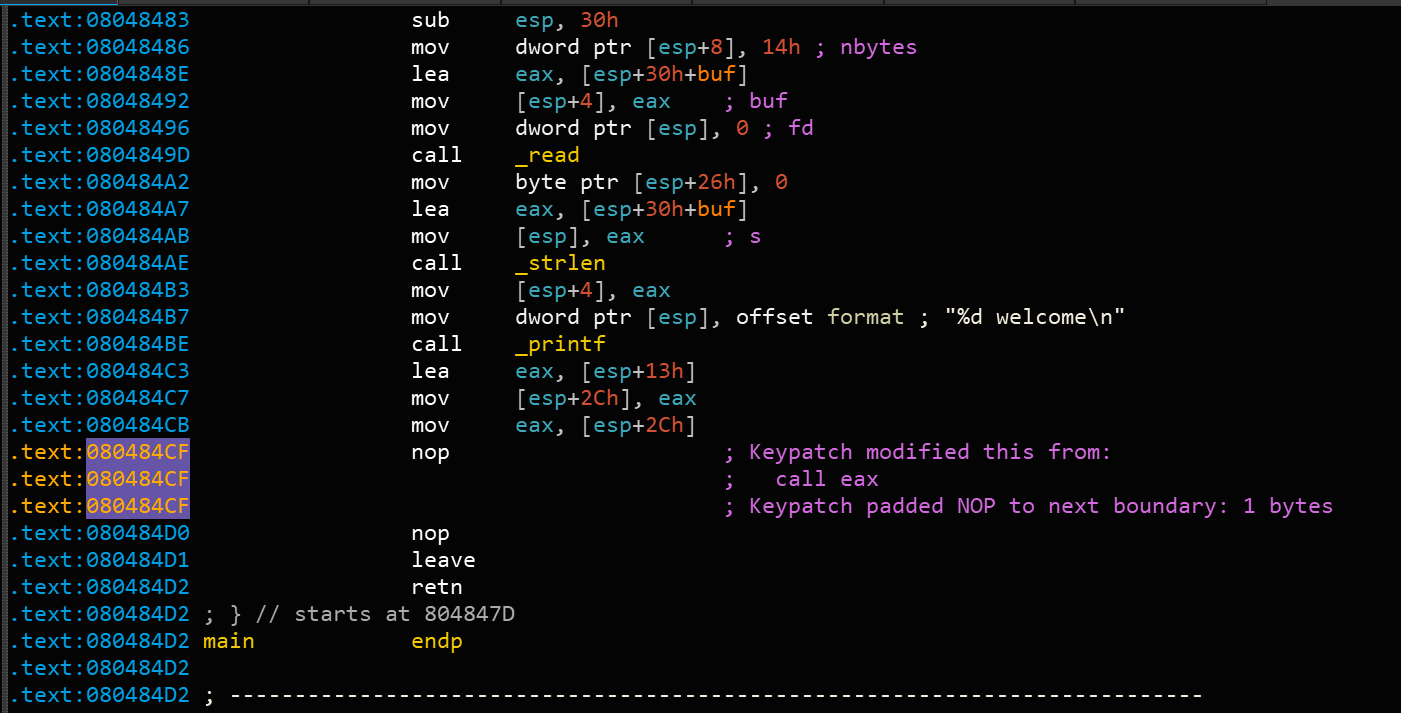Image resolution: width=1401 pixels, height=713 pixels.
Task: Click the _strlen call target
Action: click(x=561, y=263)
